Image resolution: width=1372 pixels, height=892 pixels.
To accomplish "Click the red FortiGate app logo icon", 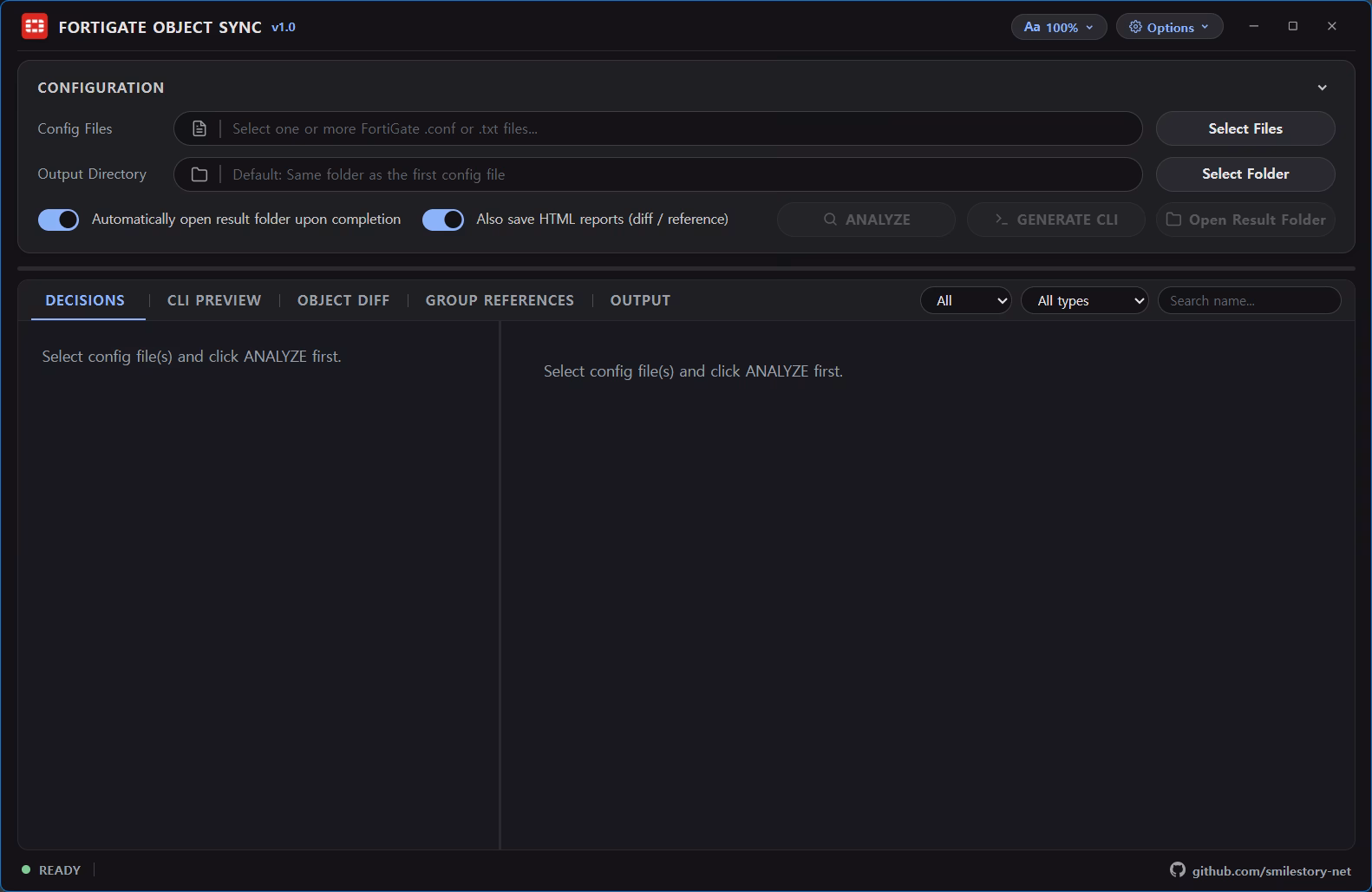I will (35, 27).
